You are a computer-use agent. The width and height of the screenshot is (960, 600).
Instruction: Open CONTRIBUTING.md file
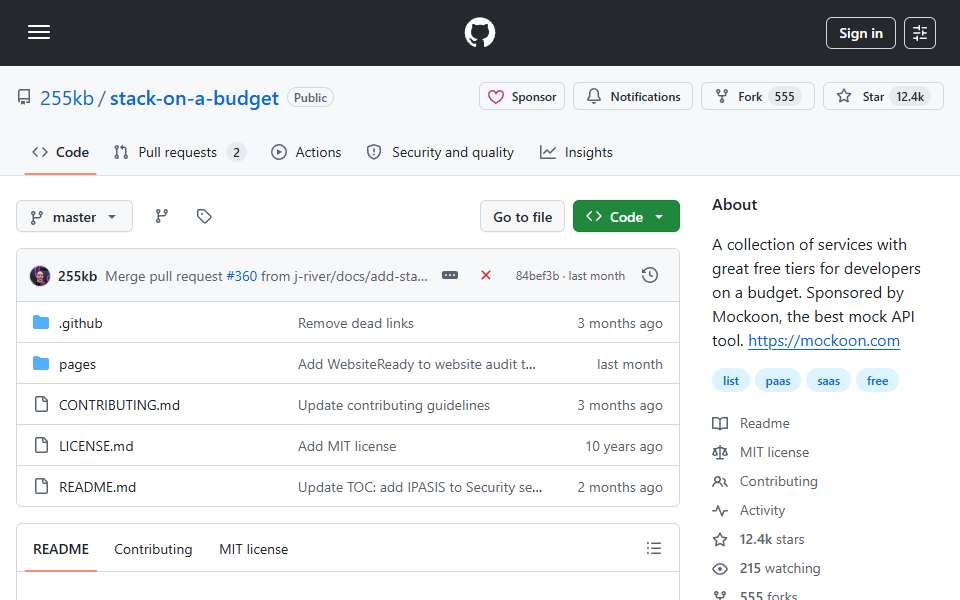pos(119,405)
